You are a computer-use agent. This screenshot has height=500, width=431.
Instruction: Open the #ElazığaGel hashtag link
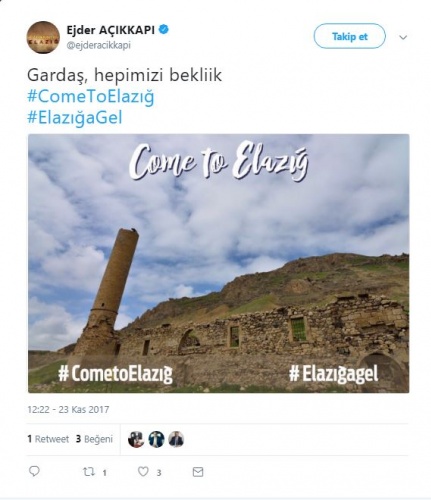(x=75, y=118)
